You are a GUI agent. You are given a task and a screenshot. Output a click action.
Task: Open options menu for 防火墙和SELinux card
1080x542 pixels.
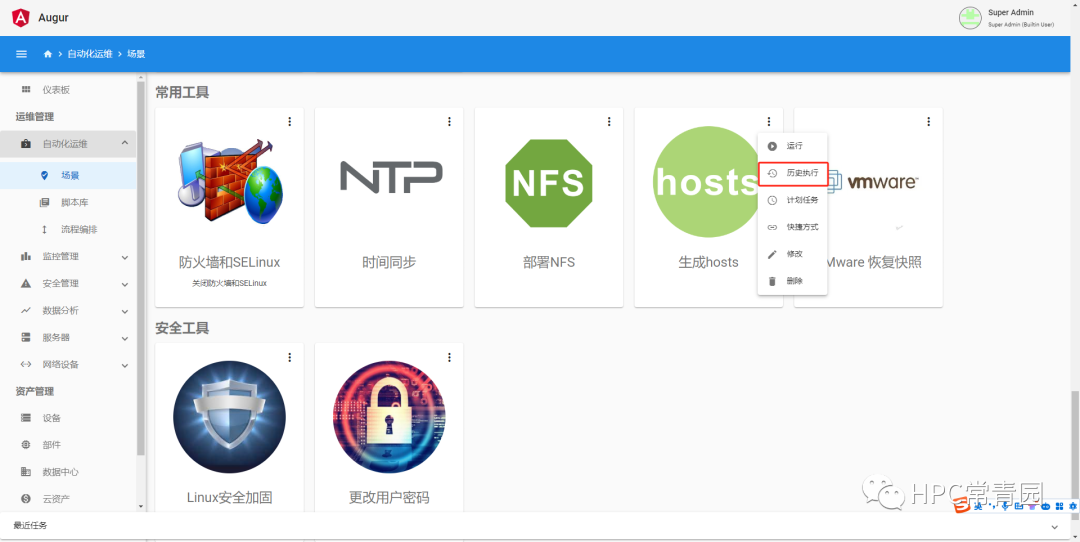pyautogui.click(x=289, y=121)
